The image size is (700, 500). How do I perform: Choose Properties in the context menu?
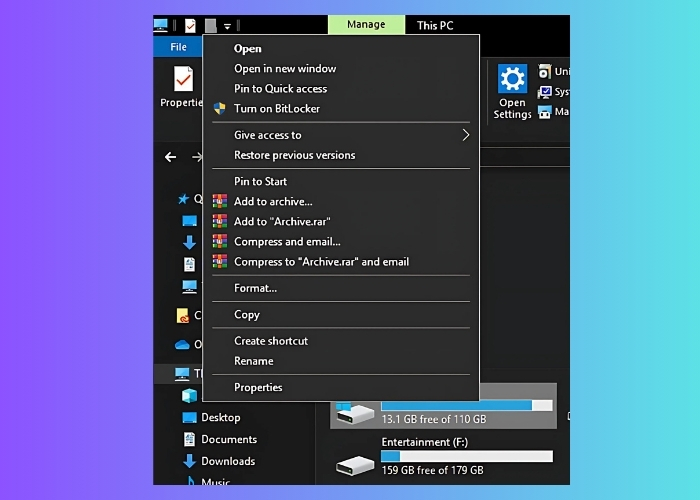click(x=258, y=387)
